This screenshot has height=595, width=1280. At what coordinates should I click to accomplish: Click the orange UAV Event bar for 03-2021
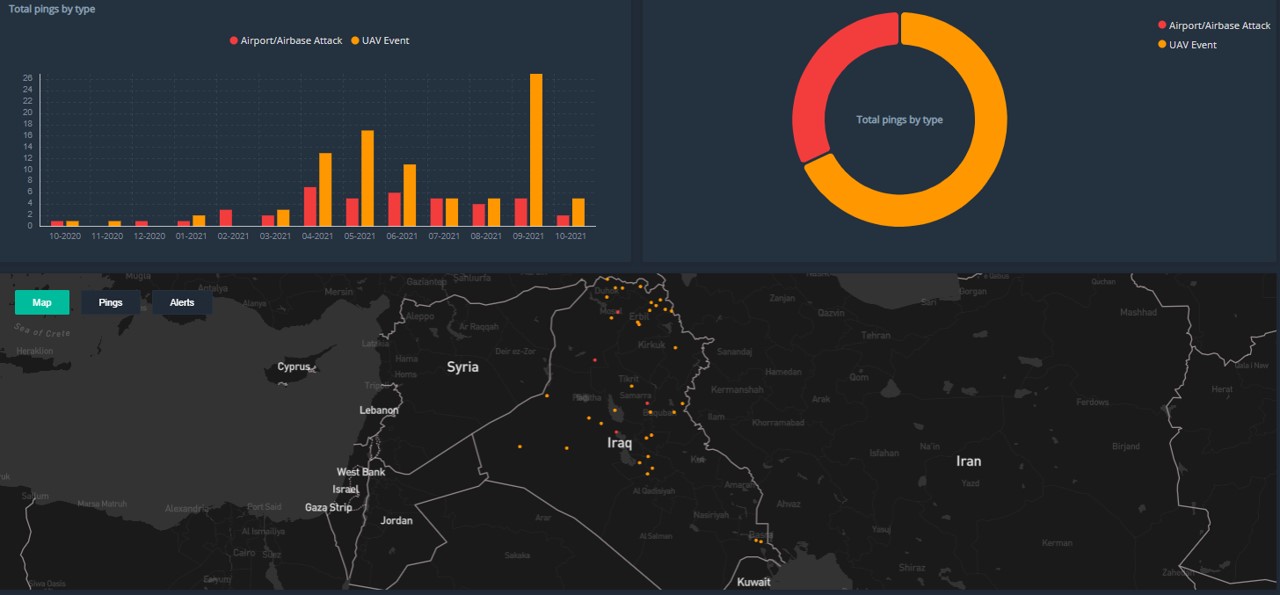(283, 217)
